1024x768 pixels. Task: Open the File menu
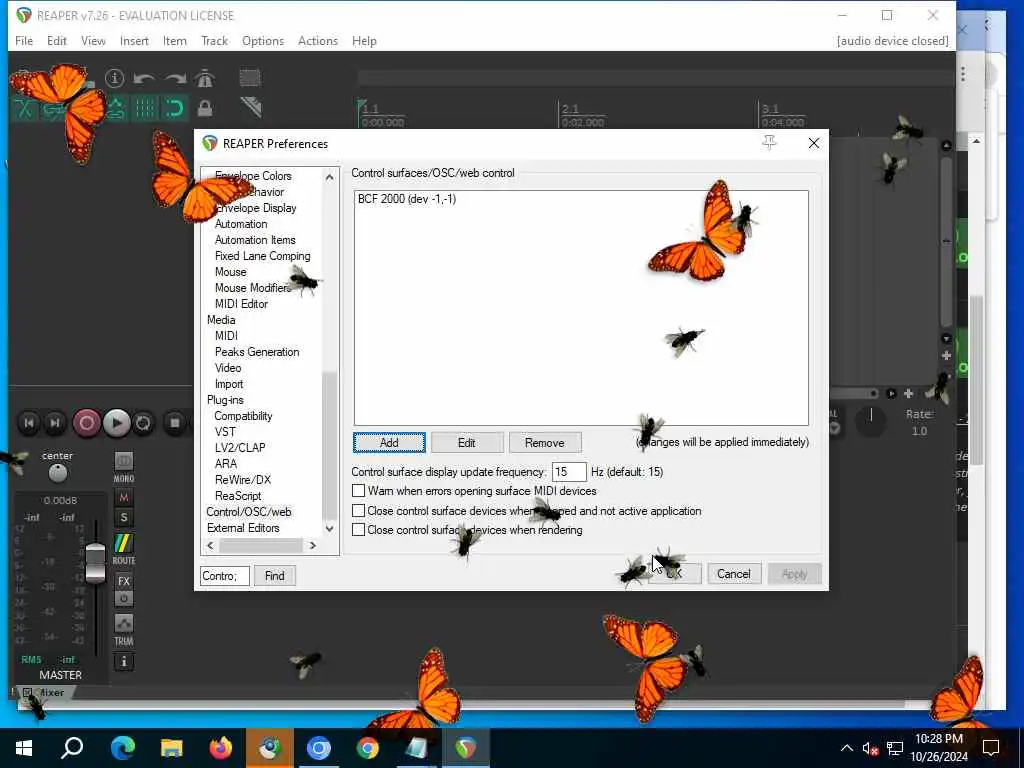click(x=24, y=40)
